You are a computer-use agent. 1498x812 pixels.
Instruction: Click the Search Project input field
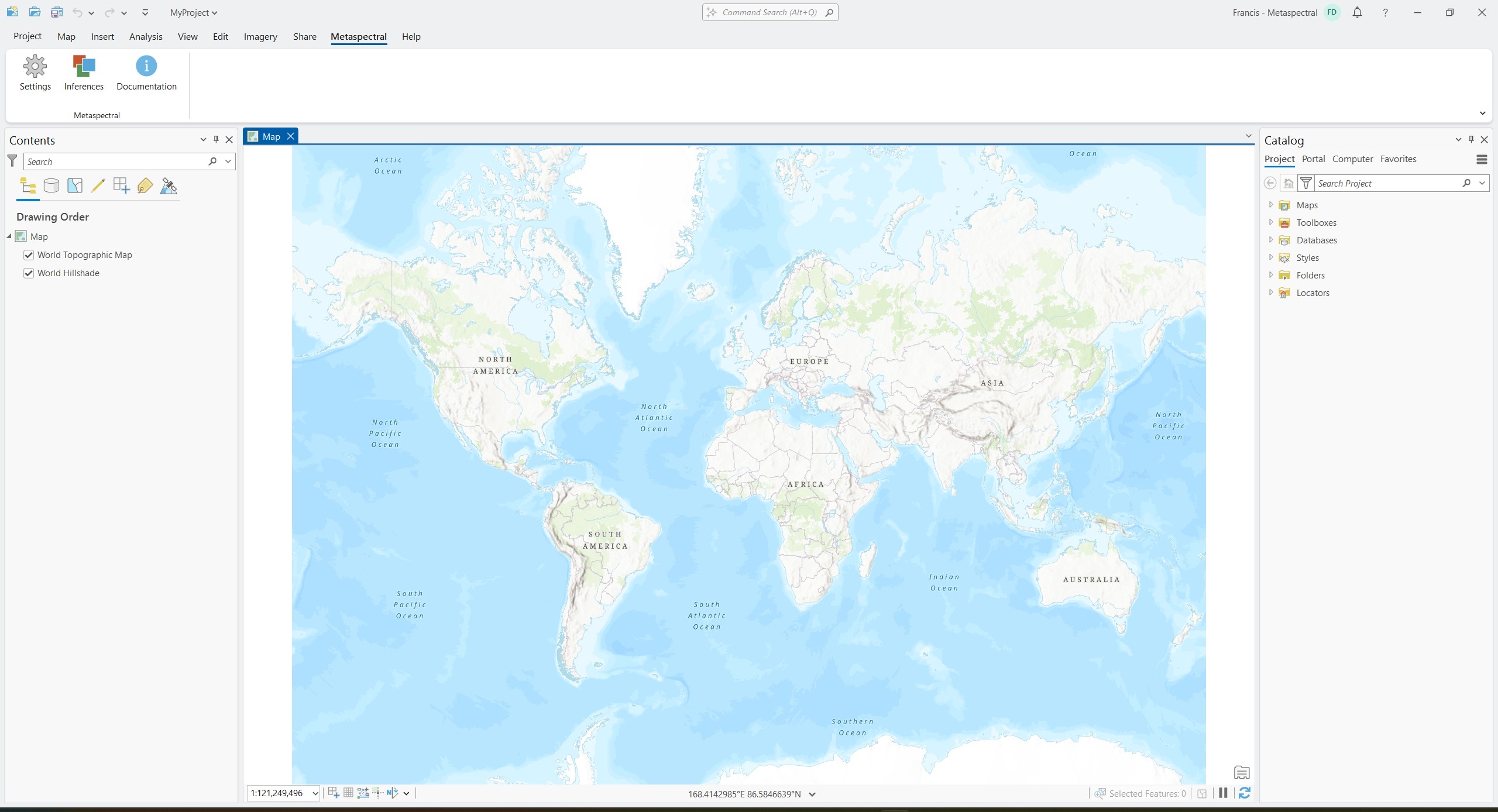[x=1387, y=184]
